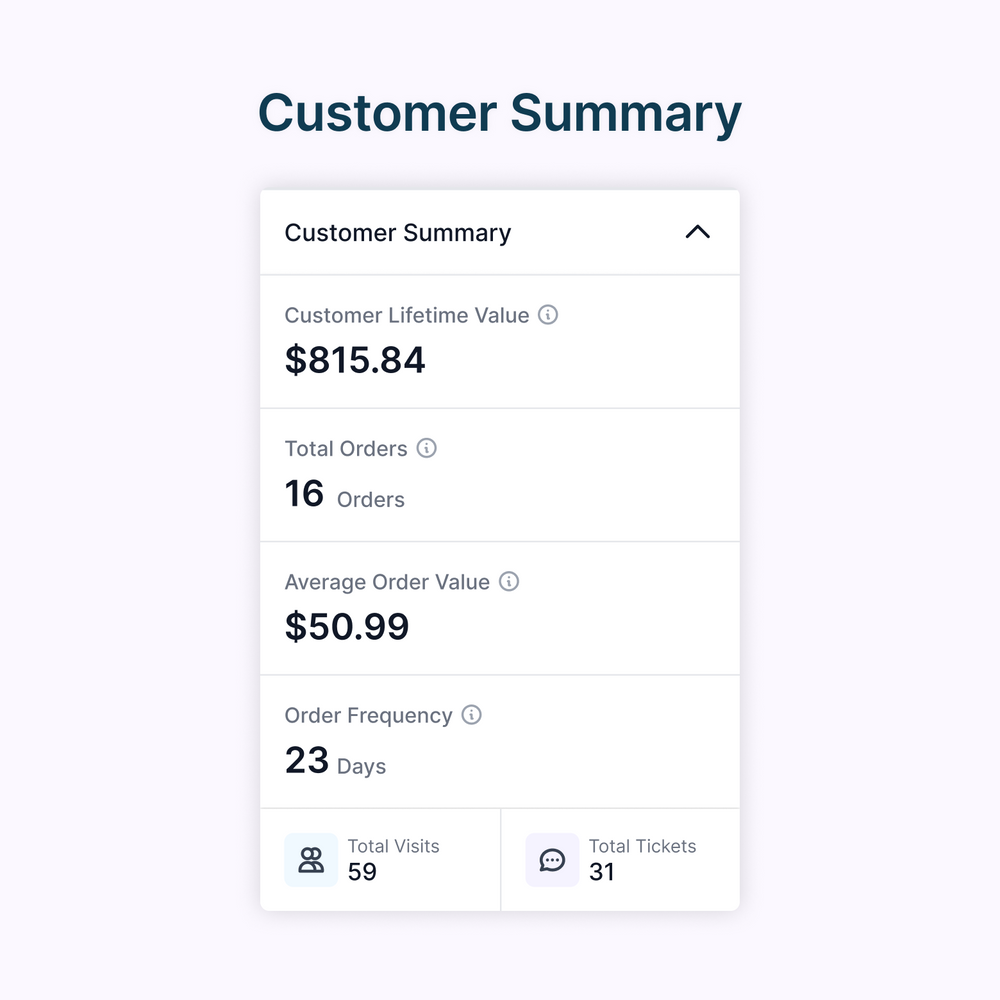
Task: Click info icon beside Total Orders
Action: 427,448
